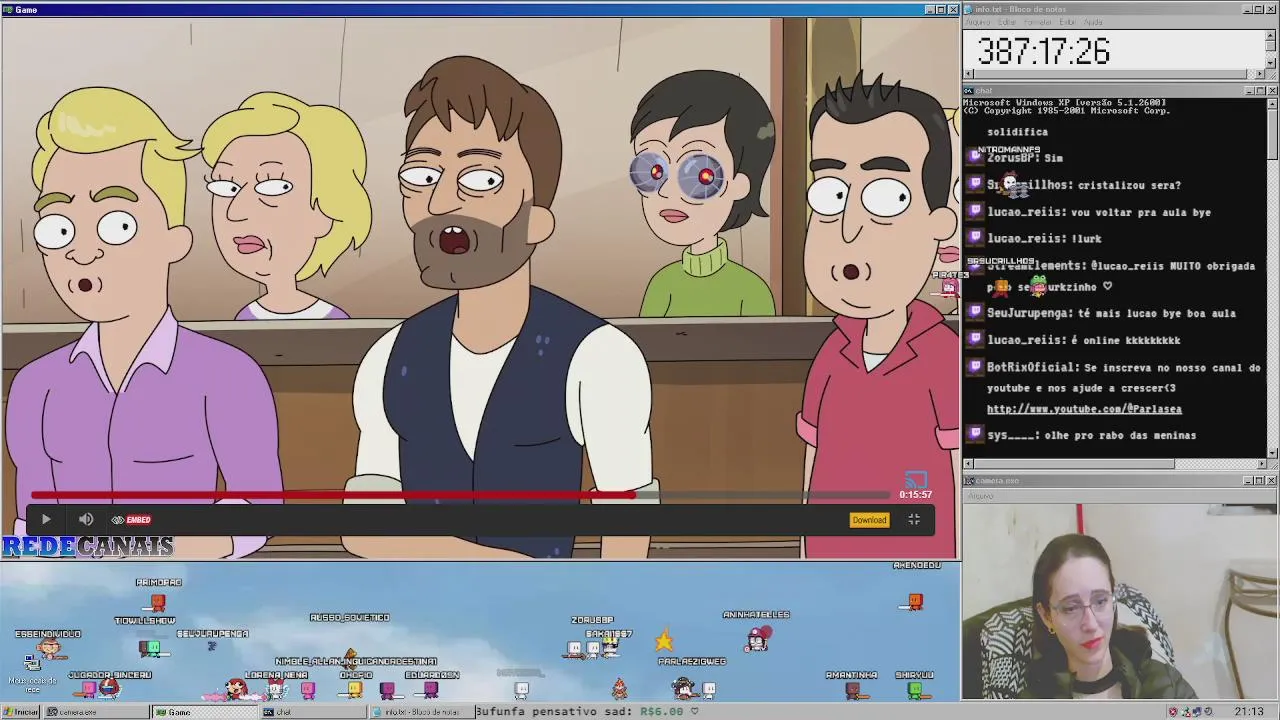The width and height of the screenshot is (1280, 720).
Task: Click the Notepad horizontal scrollbar left arrow
Action: tap(968, 73)
